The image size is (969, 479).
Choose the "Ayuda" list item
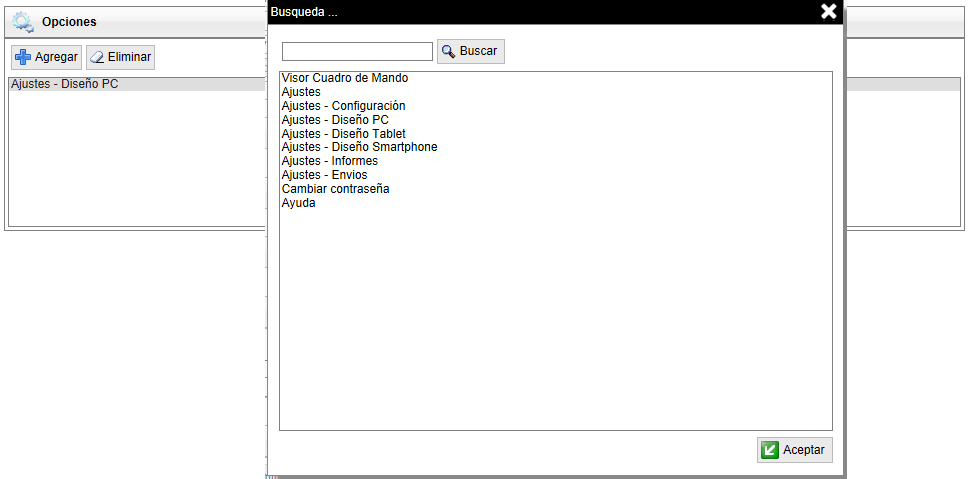click(298, 203)
